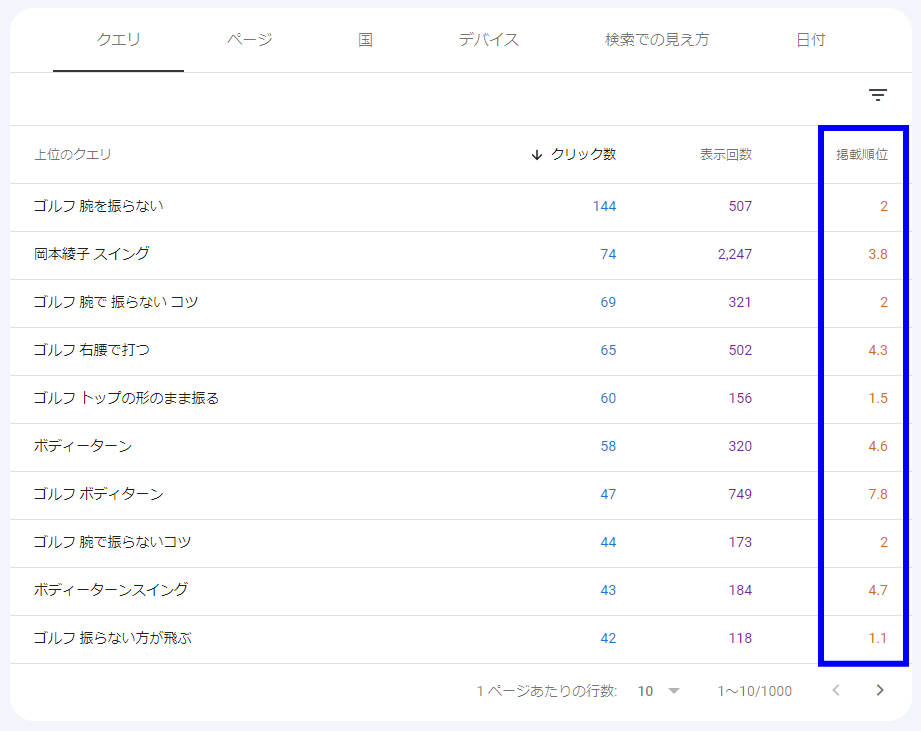Go to previous page arrow
This screenshot has height=731, width=921.
point(836,690)
